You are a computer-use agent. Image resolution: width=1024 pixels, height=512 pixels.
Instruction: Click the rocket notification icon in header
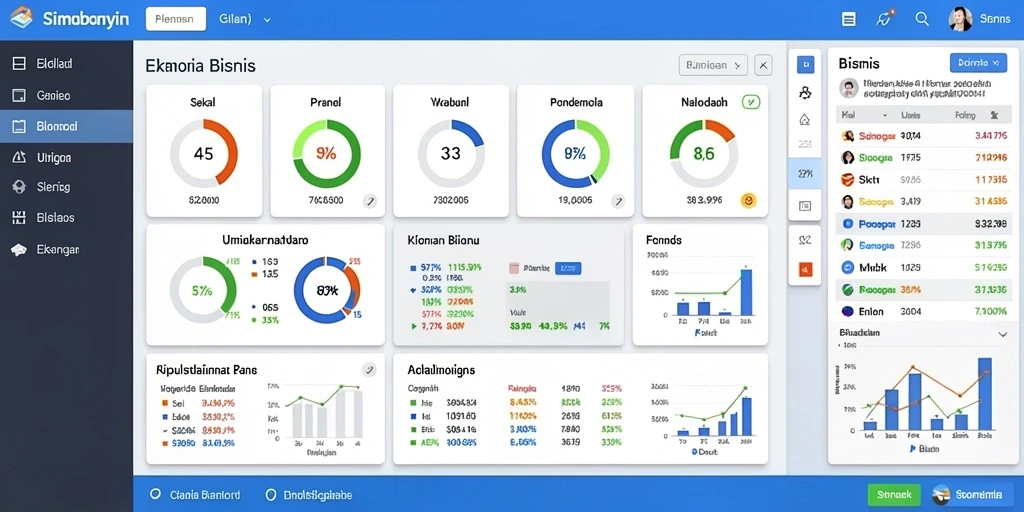(884, 18)
